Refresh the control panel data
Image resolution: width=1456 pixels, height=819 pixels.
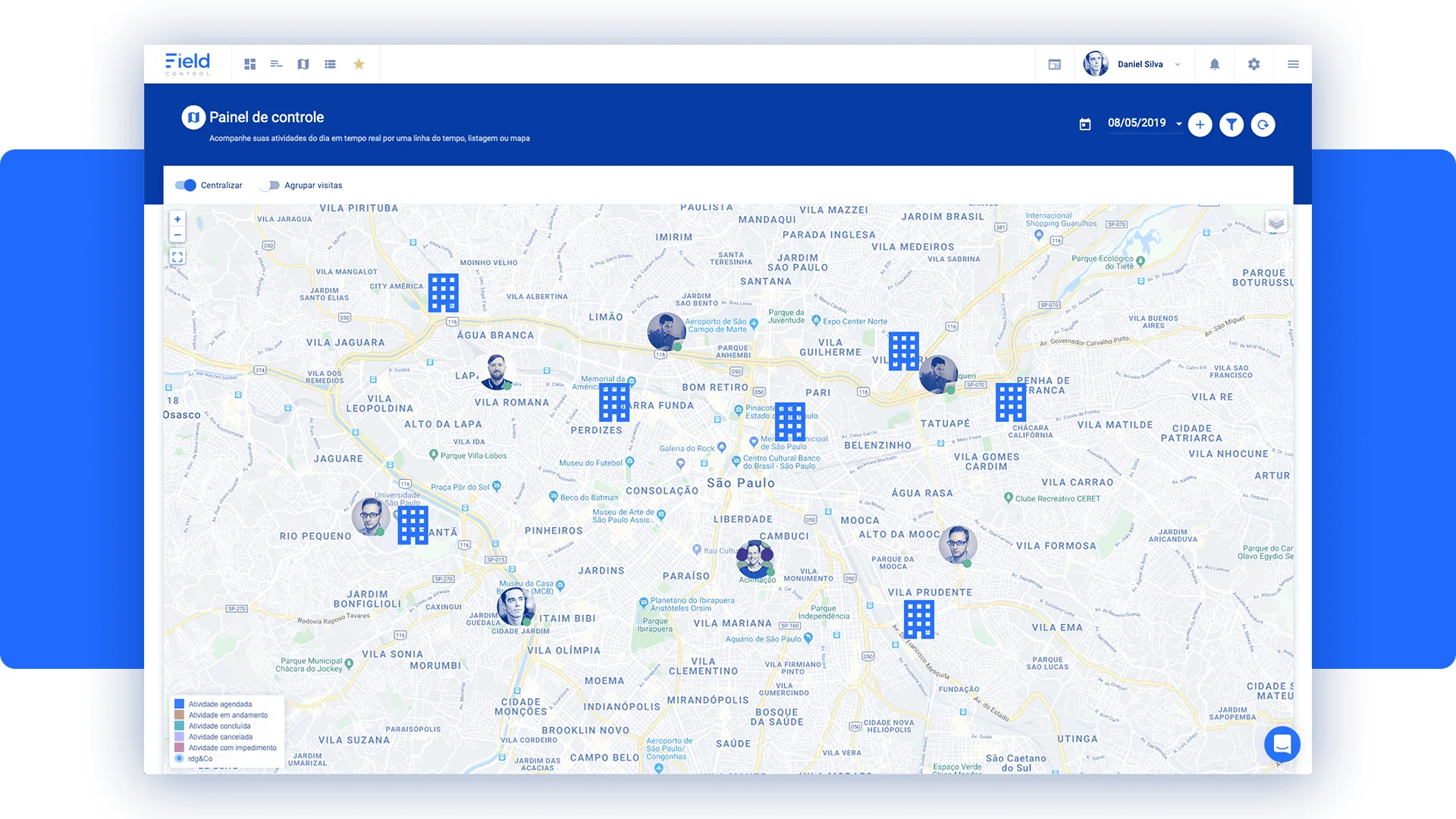tap(1263, 124)
